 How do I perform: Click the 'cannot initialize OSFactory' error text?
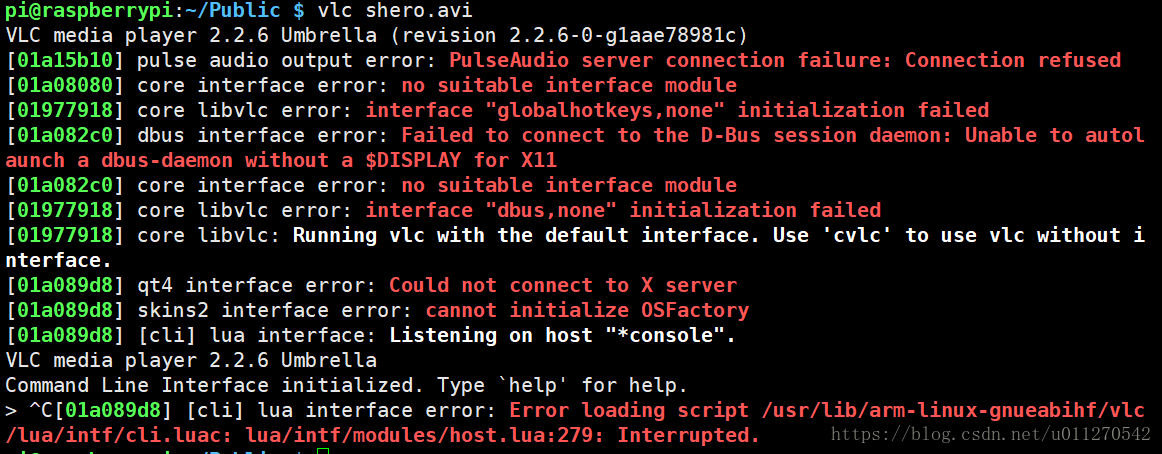(587, 310)
